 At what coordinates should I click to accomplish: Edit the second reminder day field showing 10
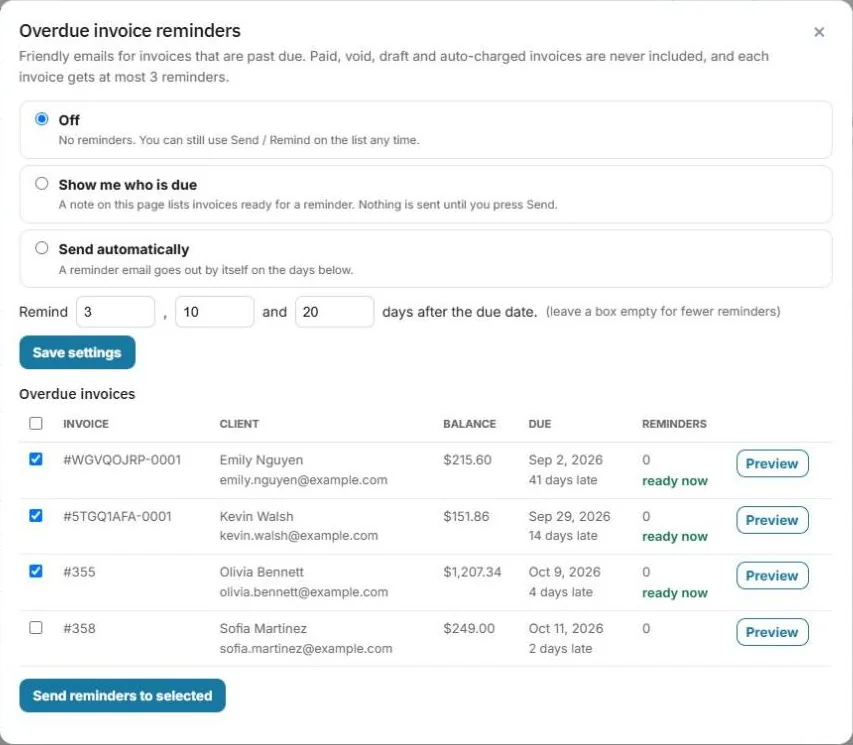pos(214,312)
